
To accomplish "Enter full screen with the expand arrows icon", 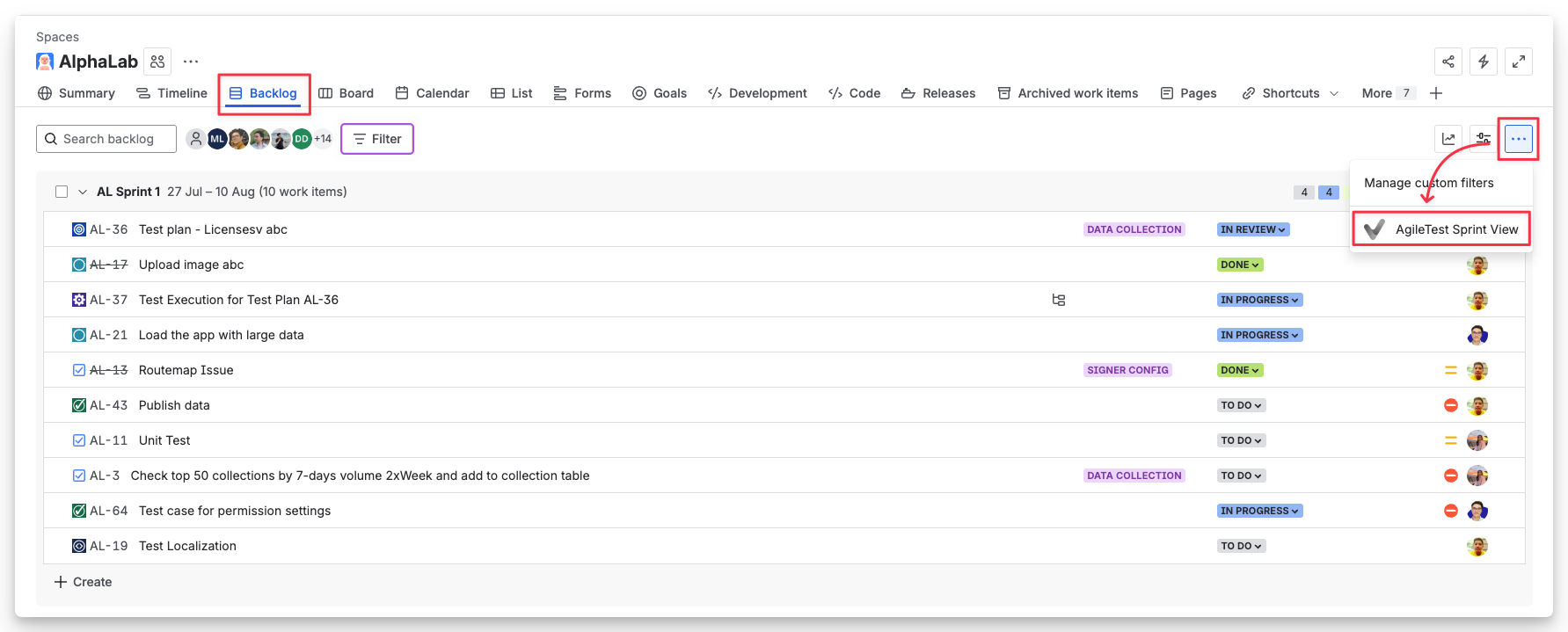I will click(x=1519, y=62).
